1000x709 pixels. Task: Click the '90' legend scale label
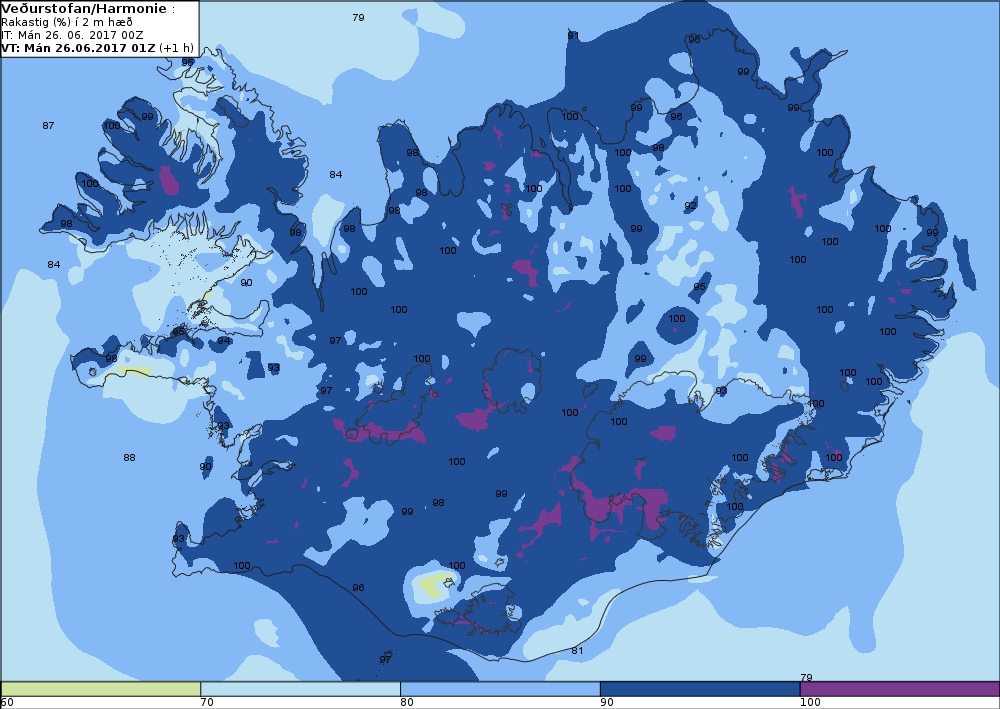[x=607, y=702]
